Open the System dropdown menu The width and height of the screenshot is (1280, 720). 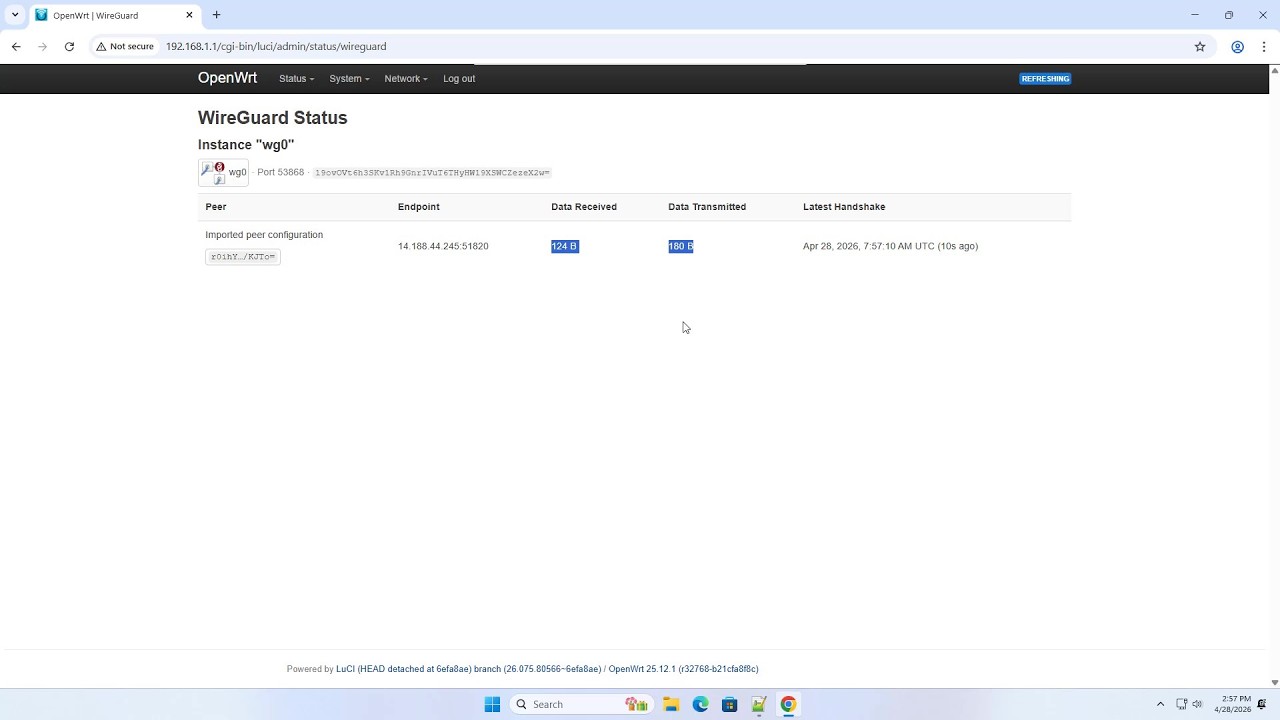[349, 78]
